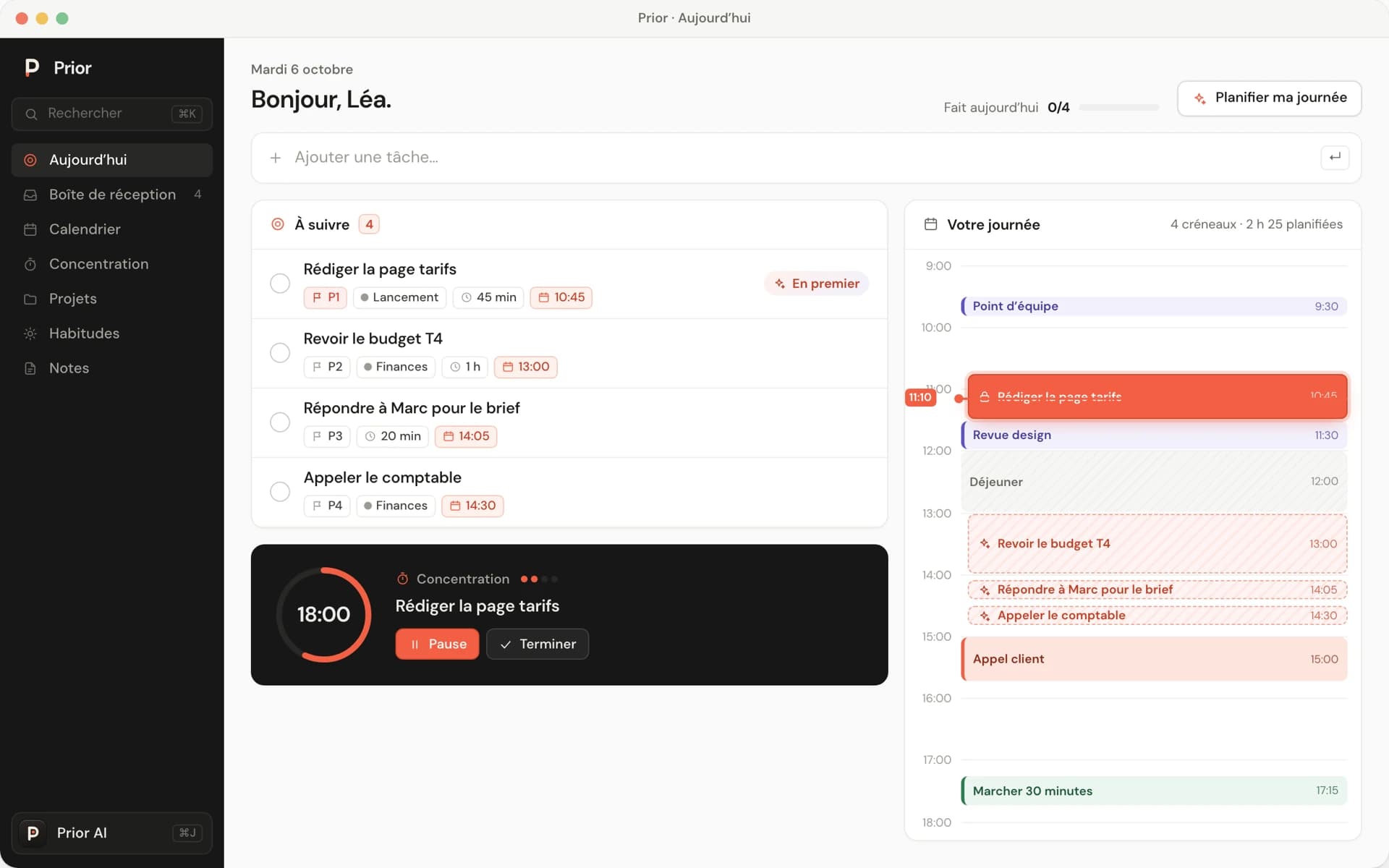Click the 14:30 due time tag
Image resolution: width=1389 pixels, height=868 pixels.
472,506
